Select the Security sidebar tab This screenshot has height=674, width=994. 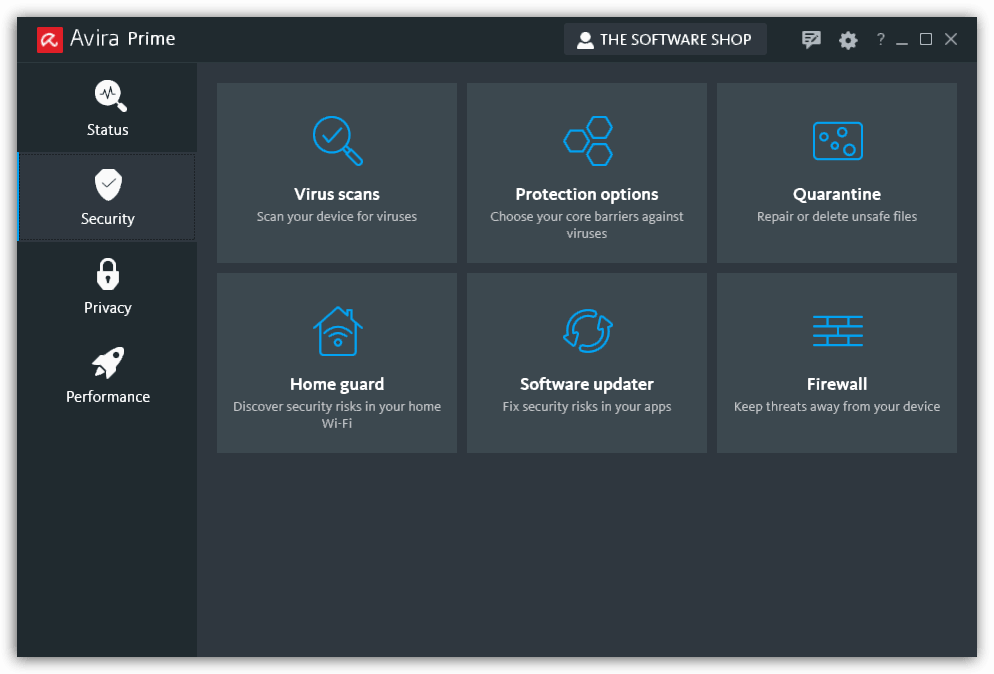pos(107,197)
